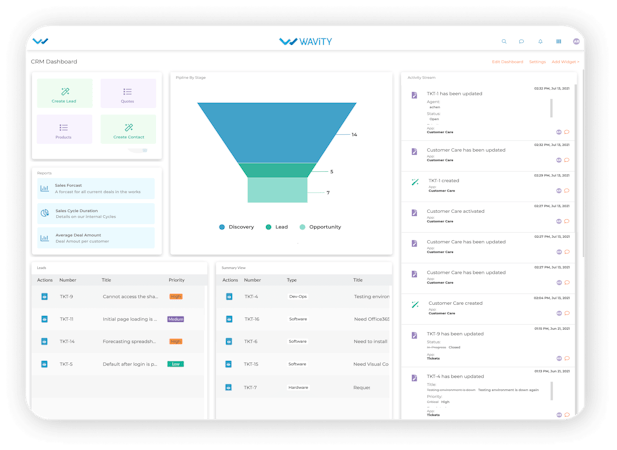
Task: Click the Medium priority badge for TKT-11
Action: pos(175,319)
